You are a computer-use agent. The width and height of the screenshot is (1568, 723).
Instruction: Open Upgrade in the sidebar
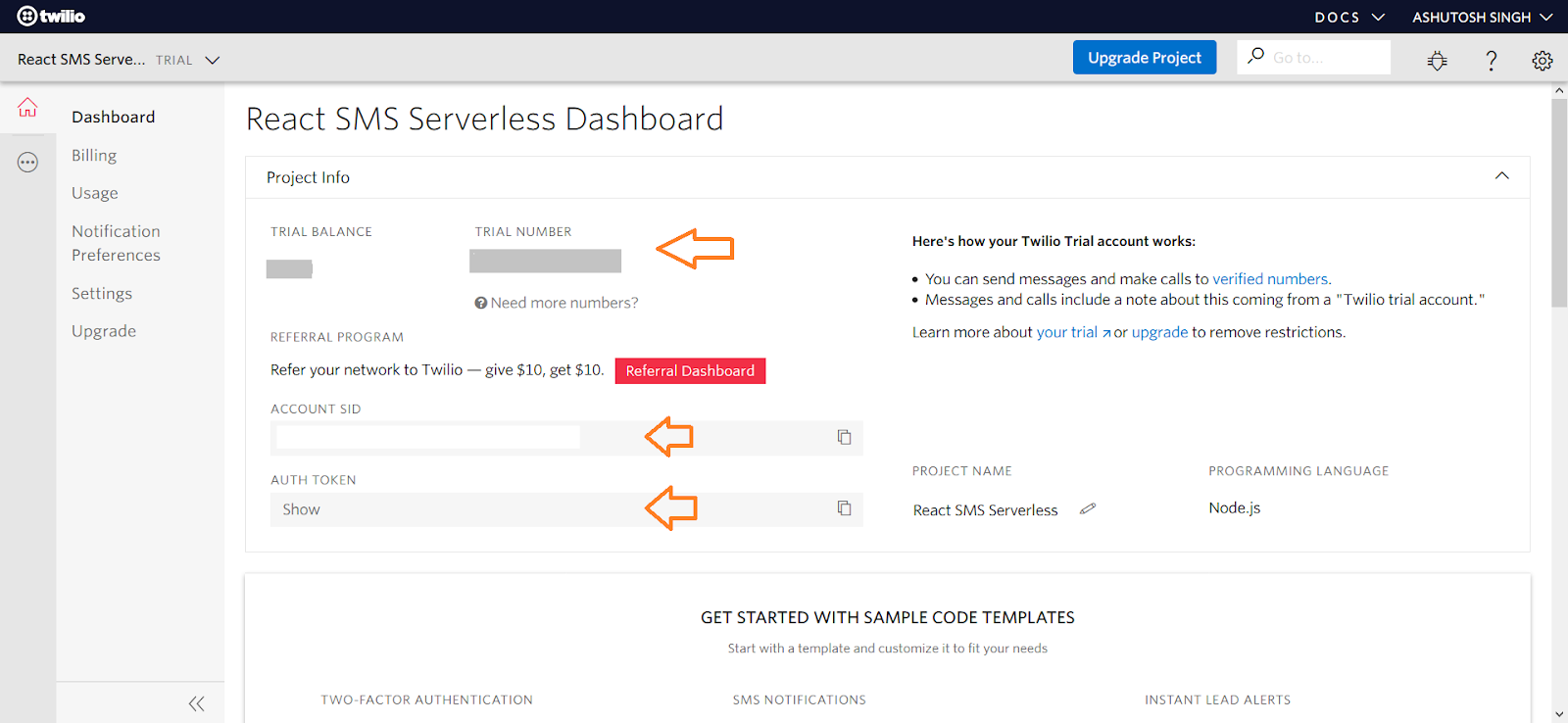[x=104, y=331]
